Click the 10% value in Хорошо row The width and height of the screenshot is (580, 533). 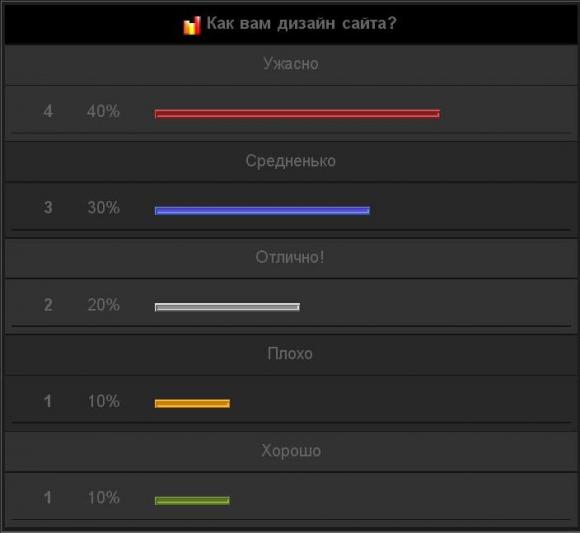(104, 497)
